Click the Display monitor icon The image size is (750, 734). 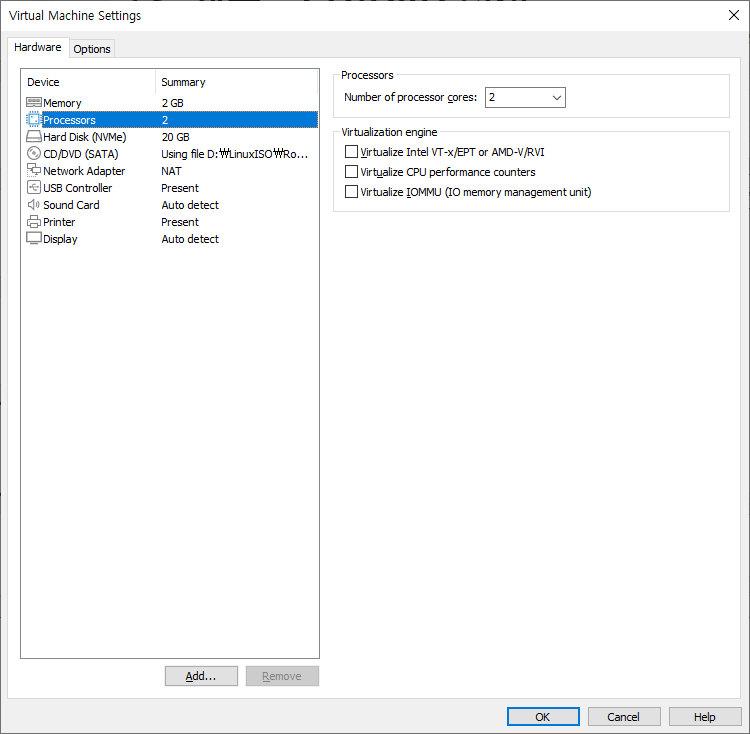click(x=33, y=238)
